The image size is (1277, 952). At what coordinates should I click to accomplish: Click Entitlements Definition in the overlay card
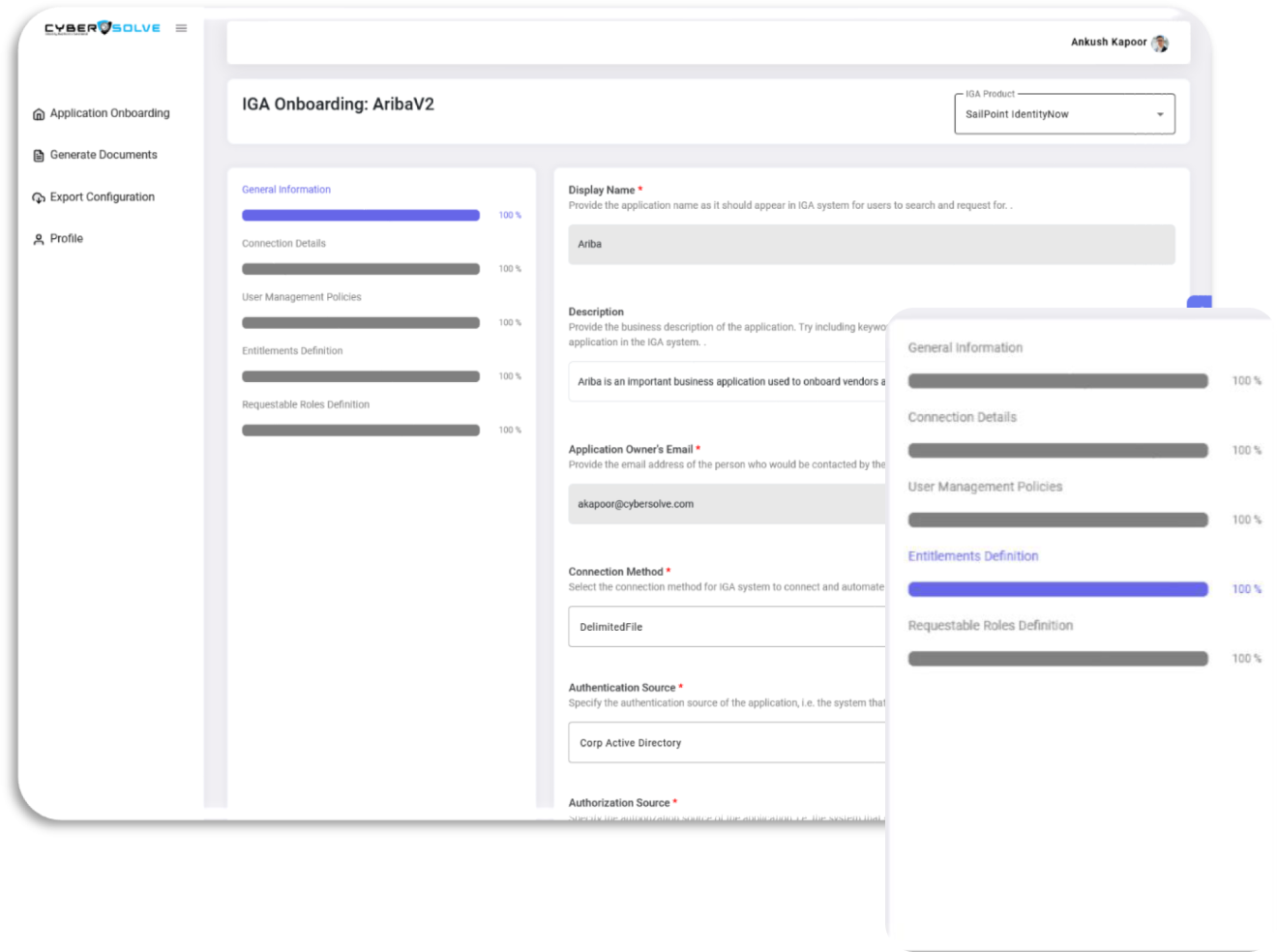click(x=972, y=556)
